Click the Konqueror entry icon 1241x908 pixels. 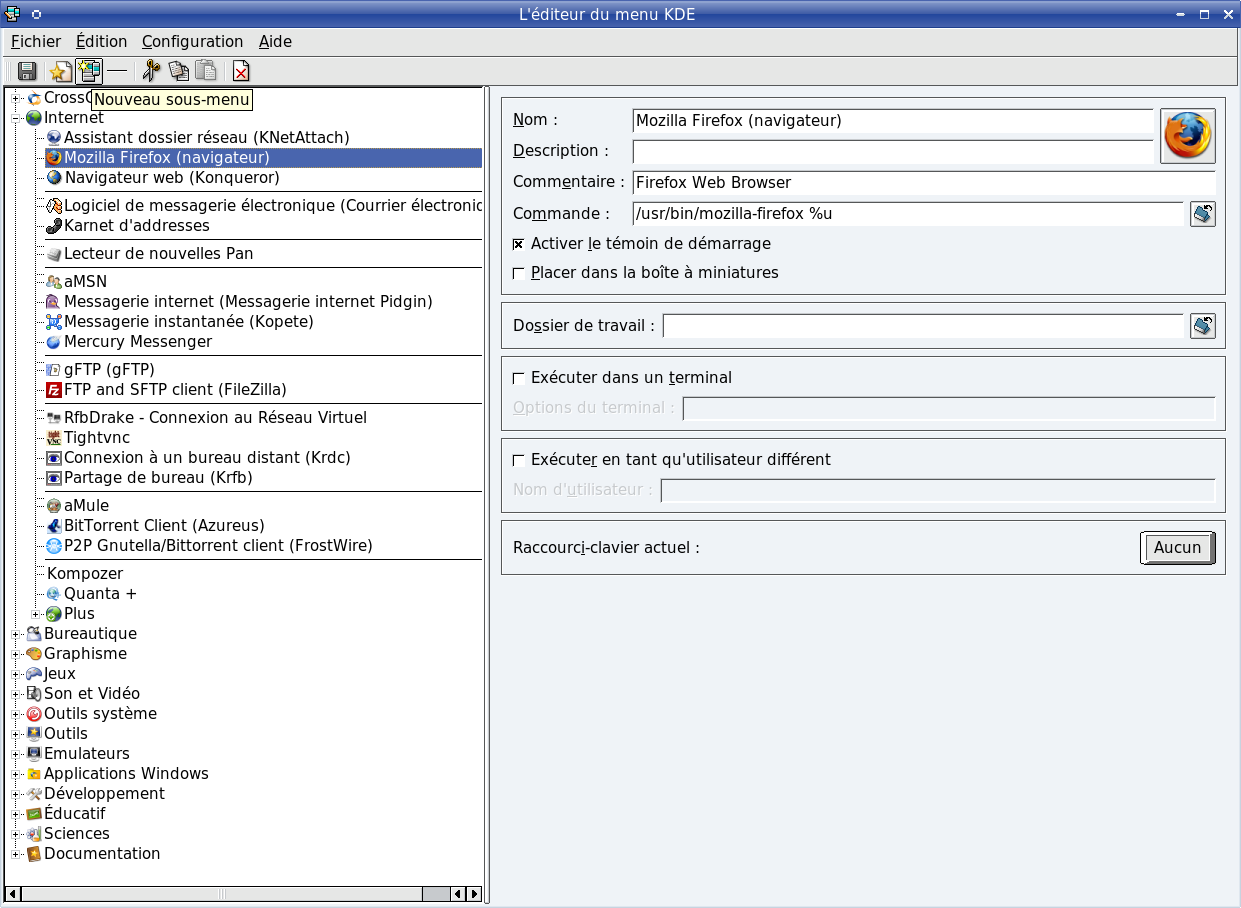click(x=54, y=177)
